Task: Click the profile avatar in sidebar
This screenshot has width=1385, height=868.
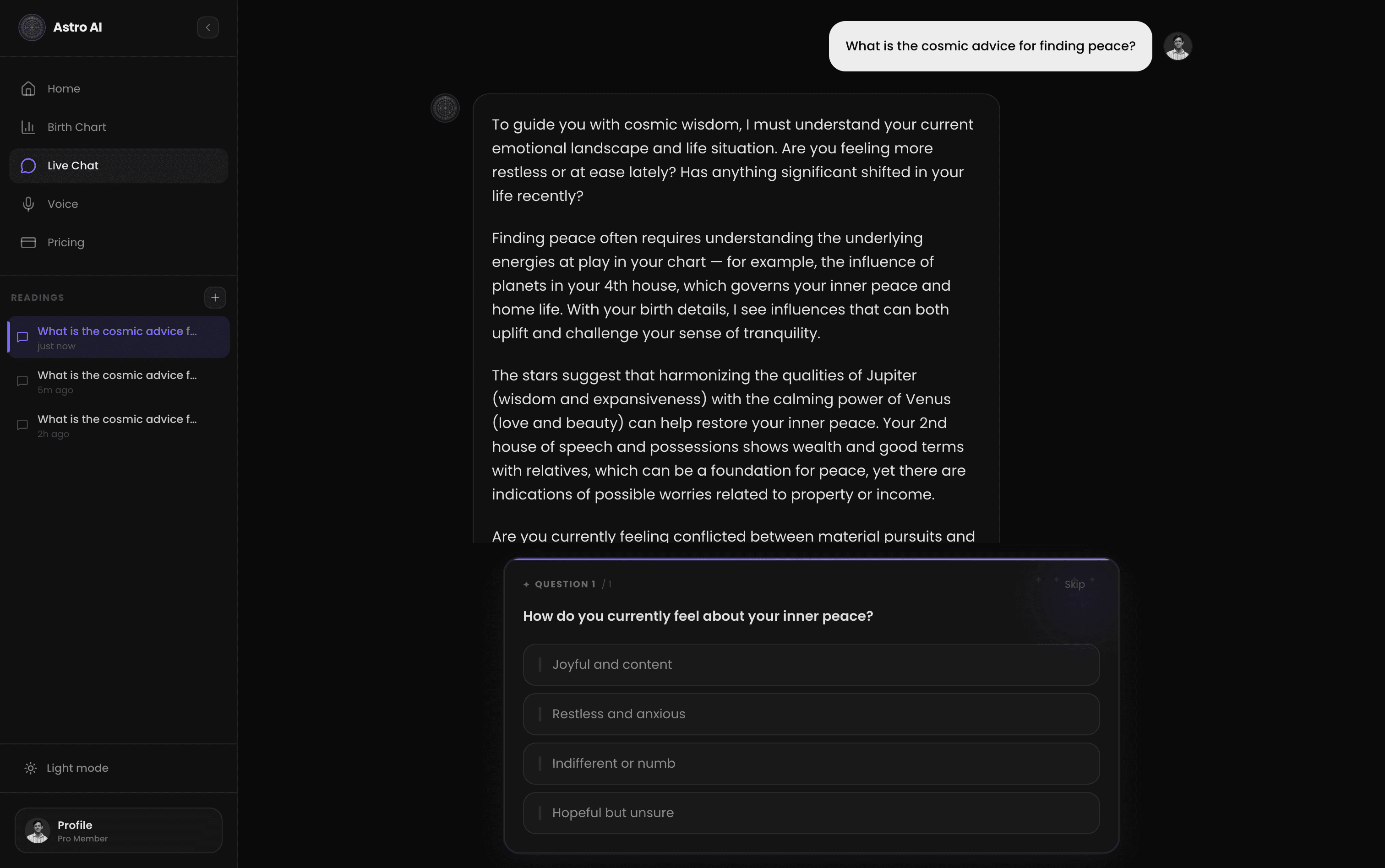Action: [37, 830]
